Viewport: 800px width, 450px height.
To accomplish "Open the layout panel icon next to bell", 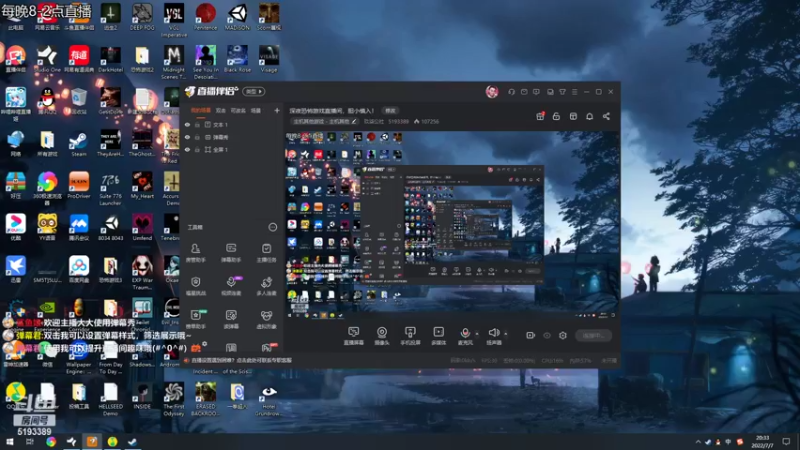I will point(573,116).
